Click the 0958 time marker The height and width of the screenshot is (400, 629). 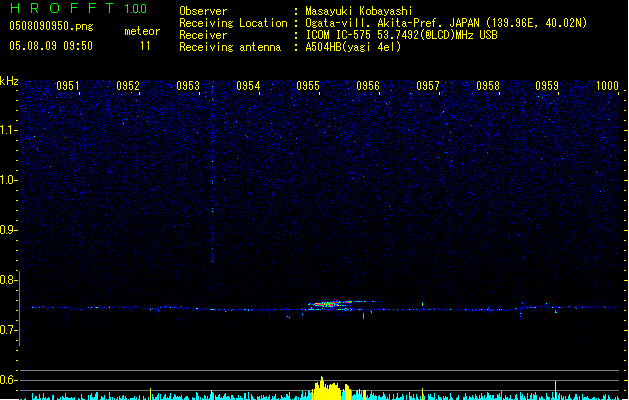pos(488,86)
